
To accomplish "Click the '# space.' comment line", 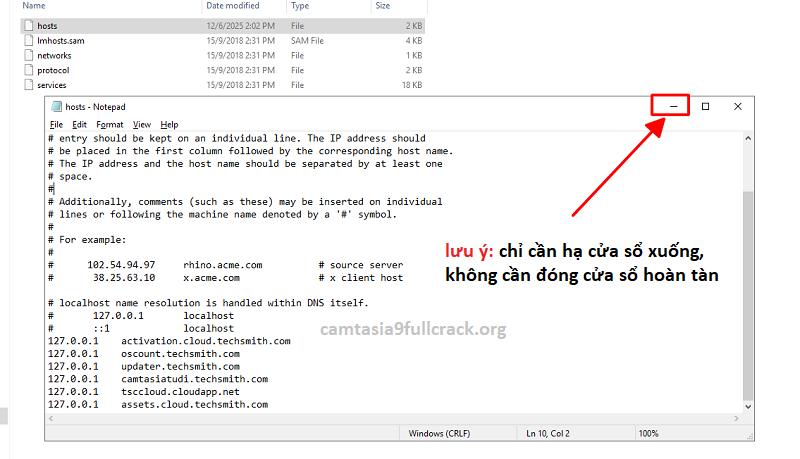I will pyautogui.click(x=70, y=176).
